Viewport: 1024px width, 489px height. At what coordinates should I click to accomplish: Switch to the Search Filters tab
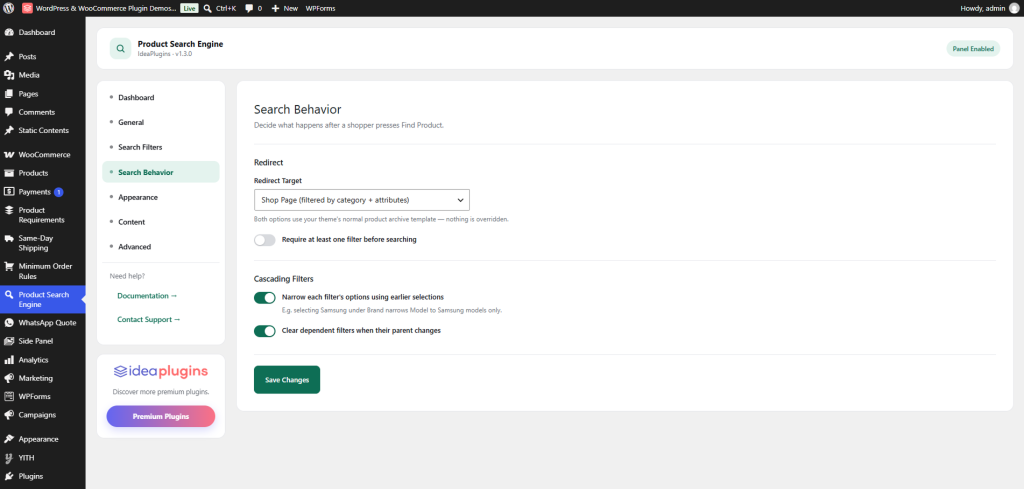(x=161, y=147)
